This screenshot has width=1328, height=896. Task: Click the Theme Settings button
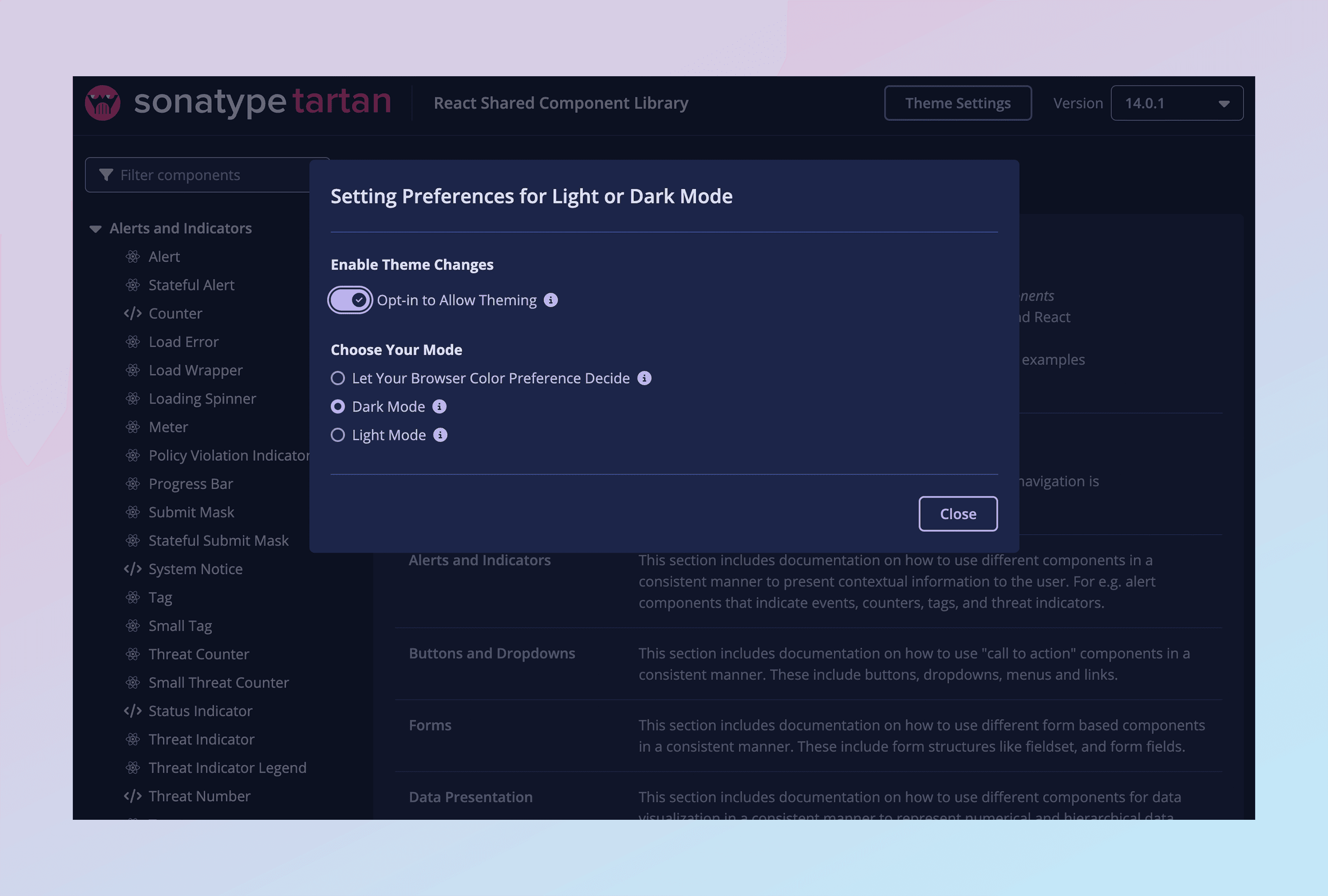tap(958, 103)
